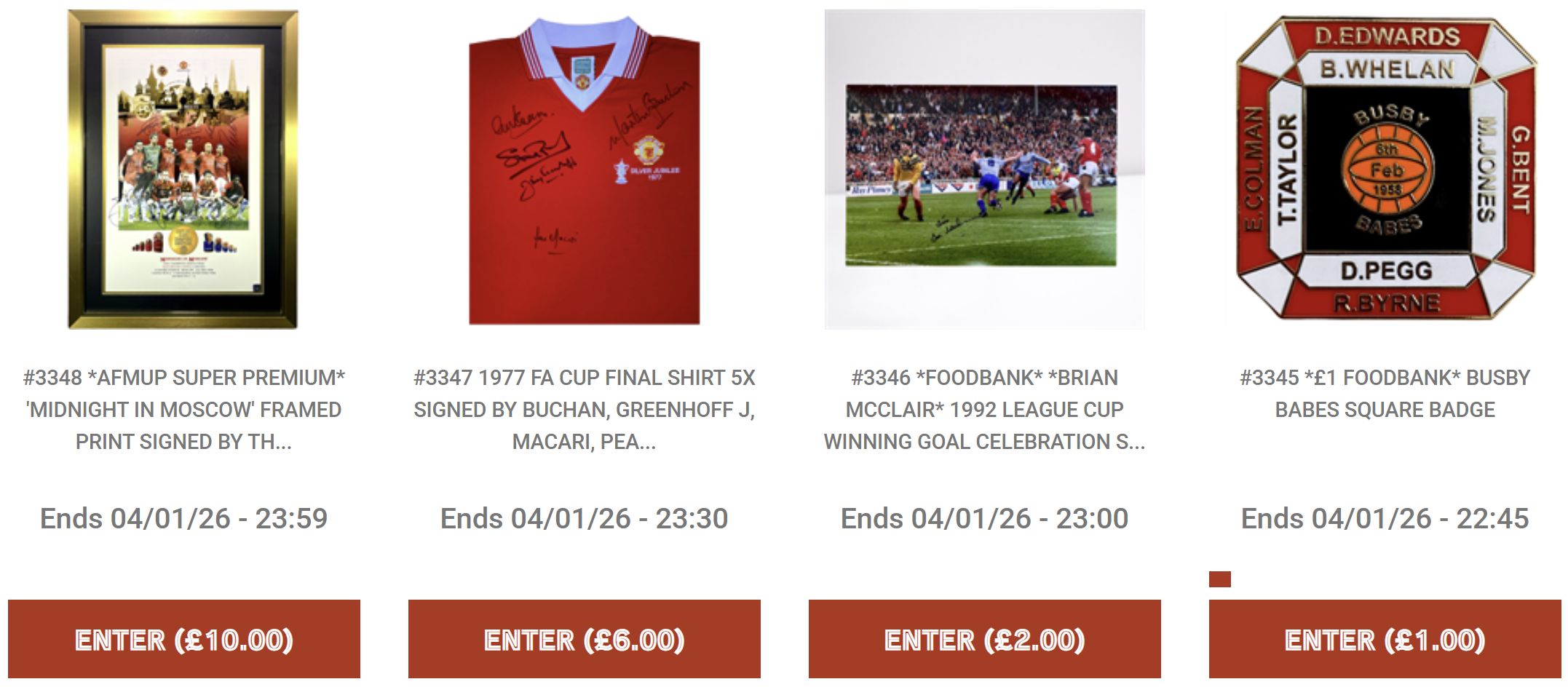The image size is (1568, 687).
Task: Open the Busby Babes square badge image
Action: point(1386,170)
